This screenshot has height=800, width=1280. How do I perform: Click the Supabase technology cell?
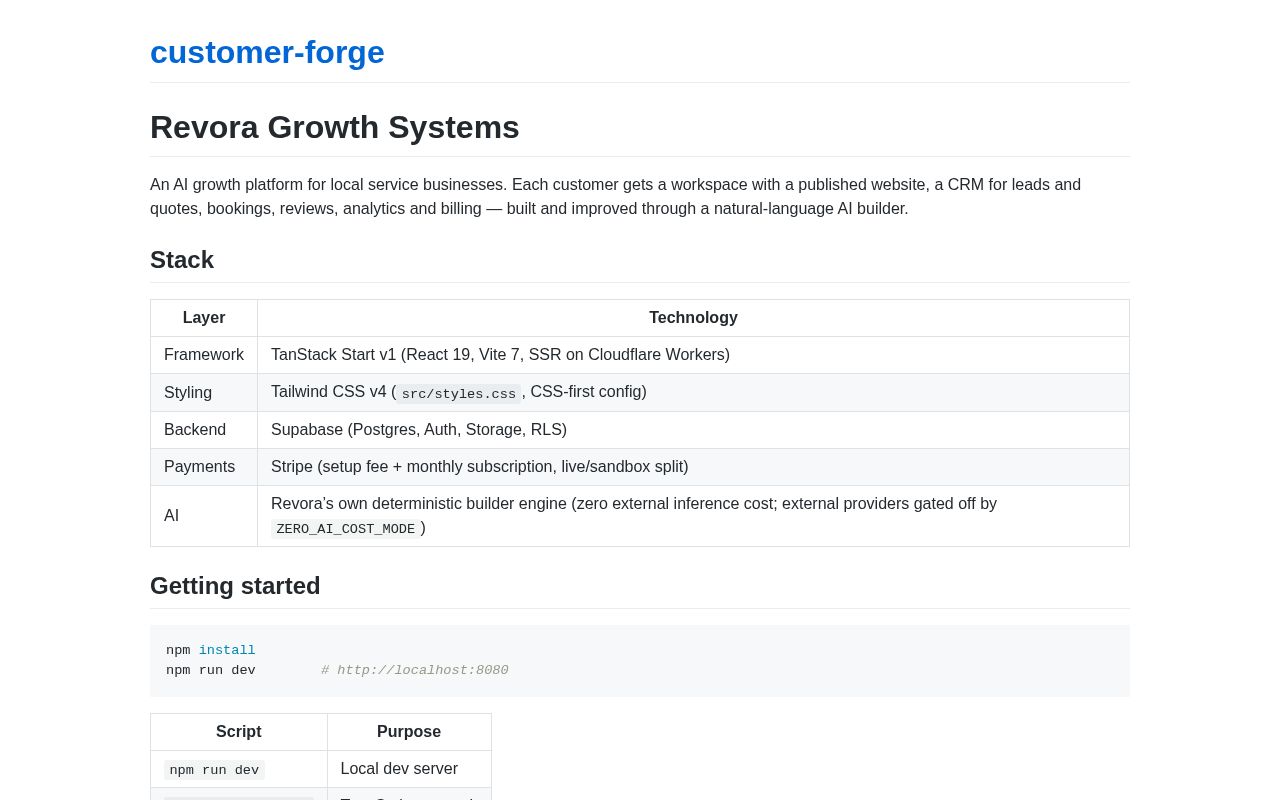click(x=693, y=430)
